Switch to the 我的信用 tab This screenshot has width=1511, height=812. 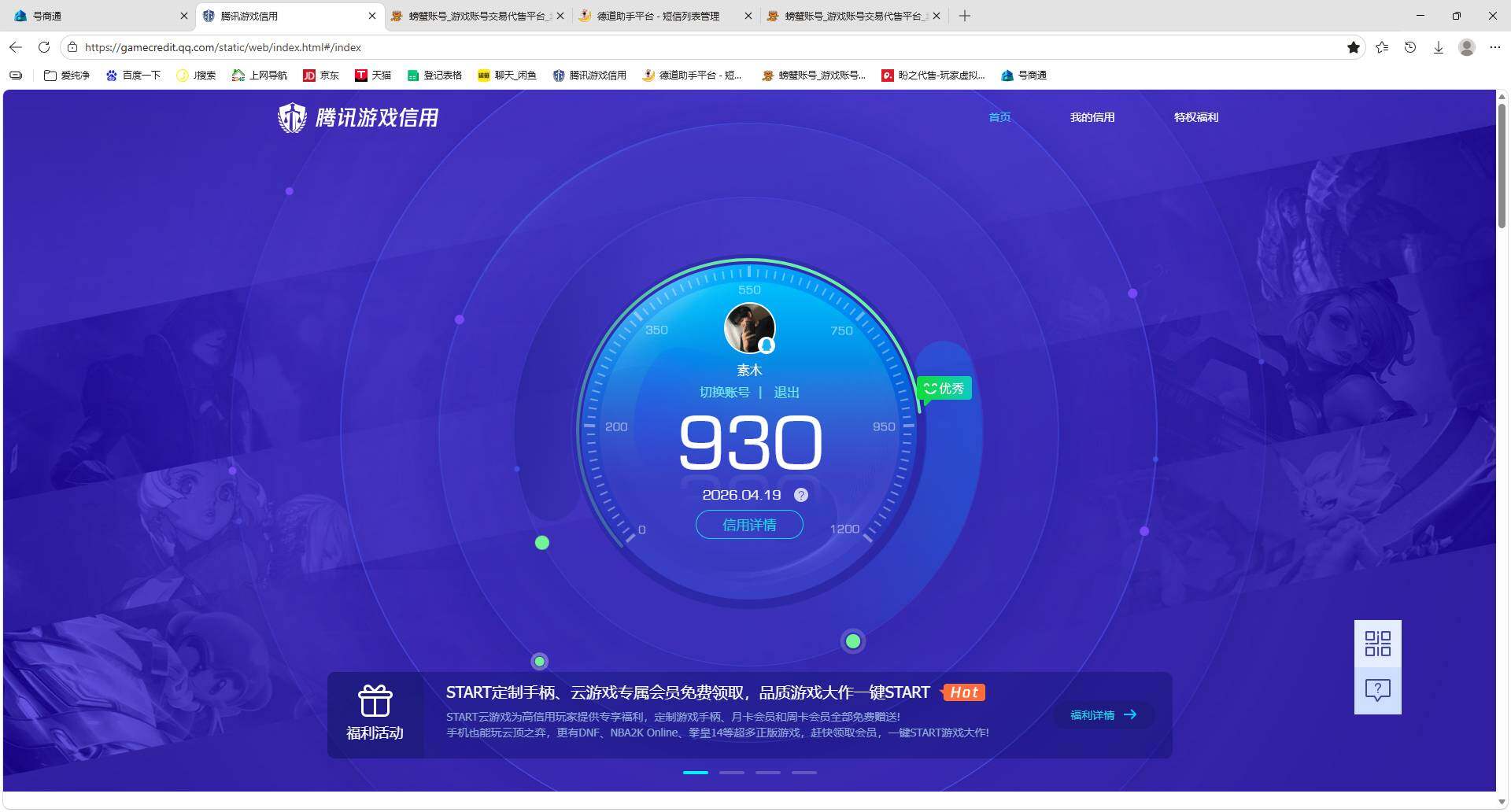tap(1092, 117)
